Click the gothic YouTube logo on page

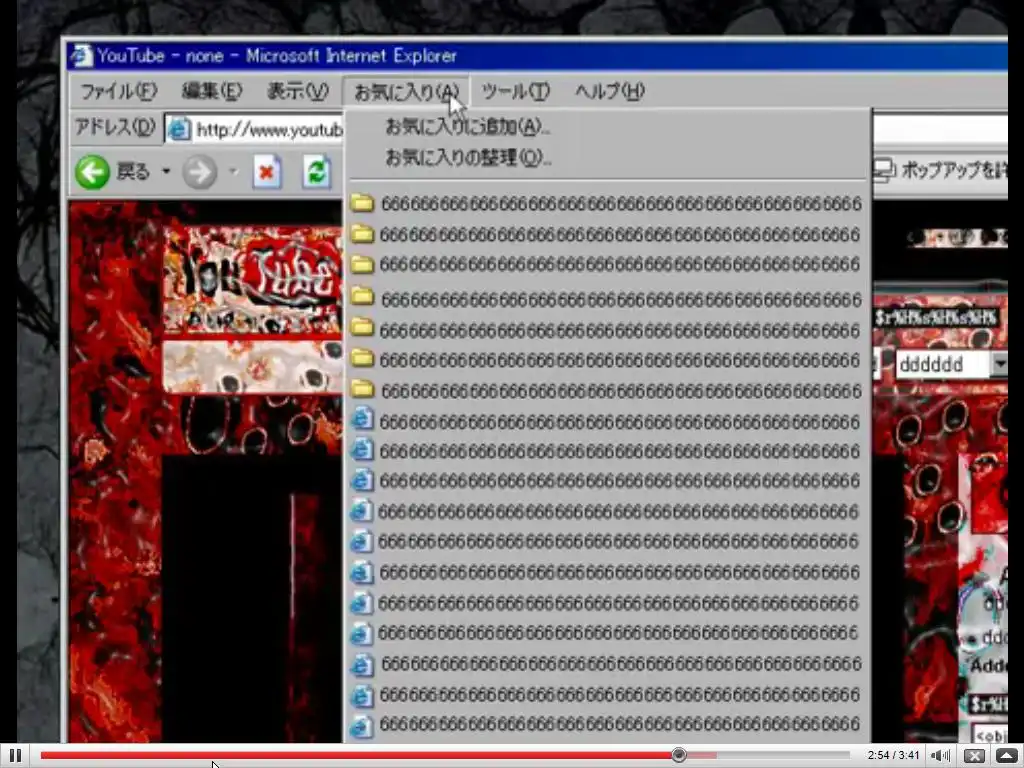click(x=253, y=280)
